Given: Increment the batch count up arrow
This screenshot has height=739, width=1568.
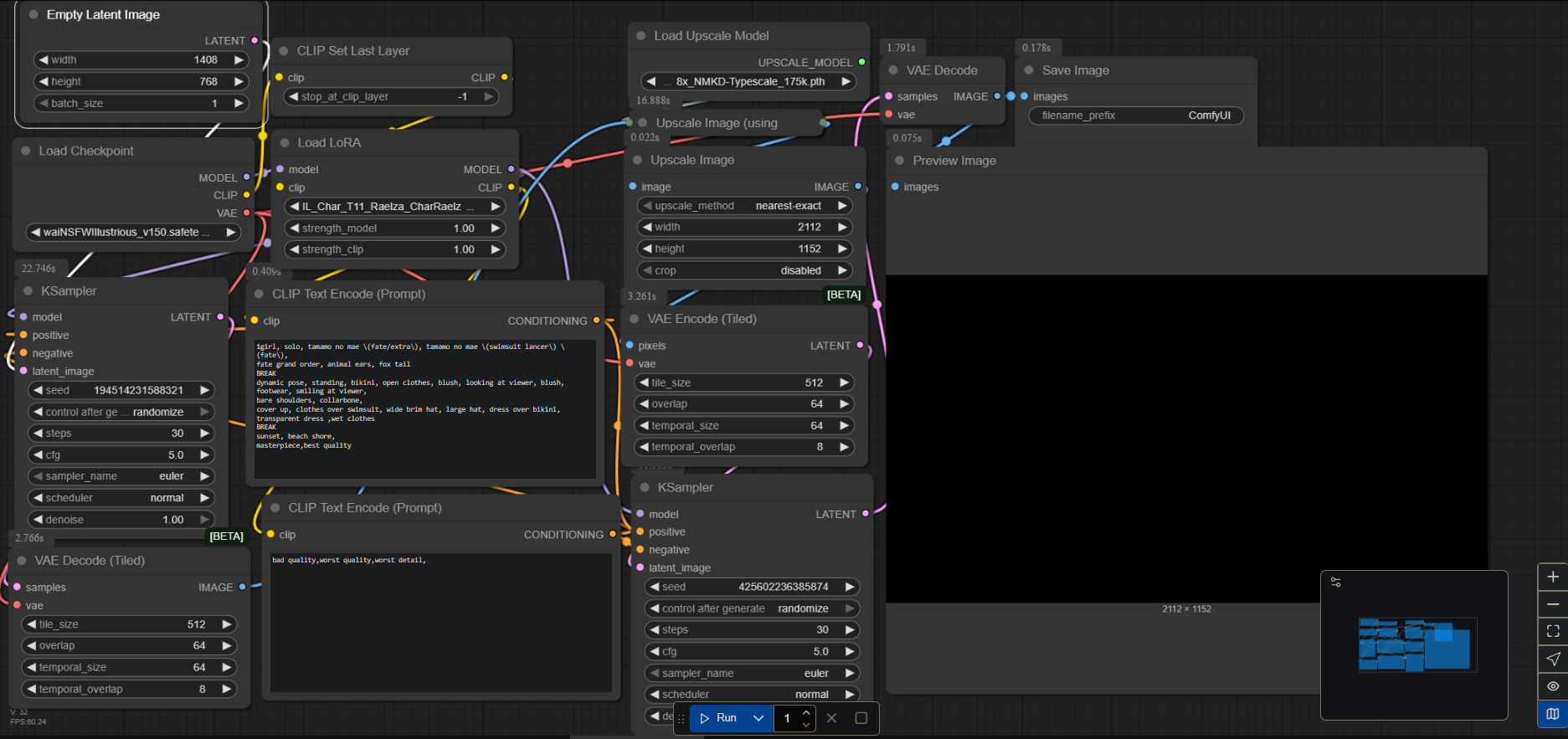Looking at the screenshot, I should pyautogui.click(x=805, y=713).
